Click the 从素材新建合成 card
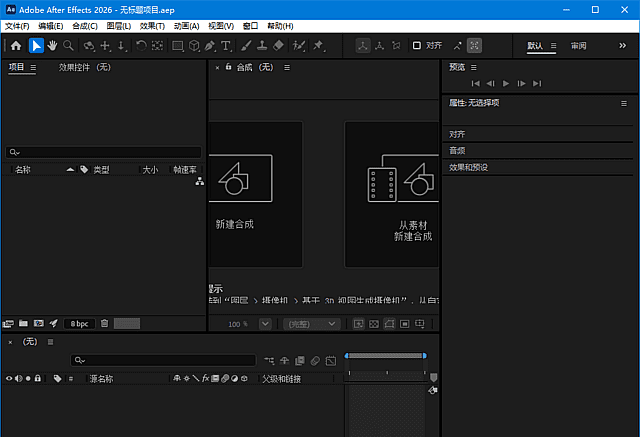Screen dimensions: 640x437 (x=392, y=194)
